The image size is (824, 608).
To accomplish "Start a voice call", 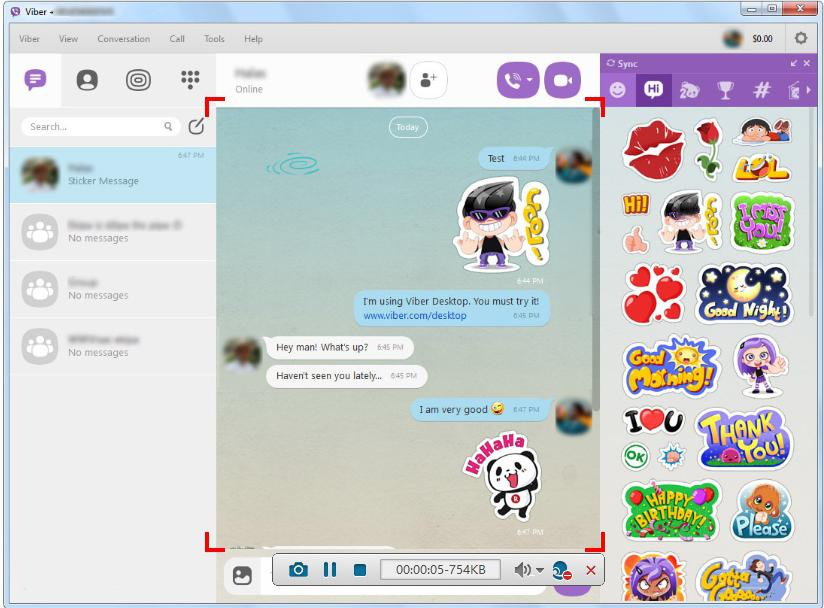I will tap(514, 80).
